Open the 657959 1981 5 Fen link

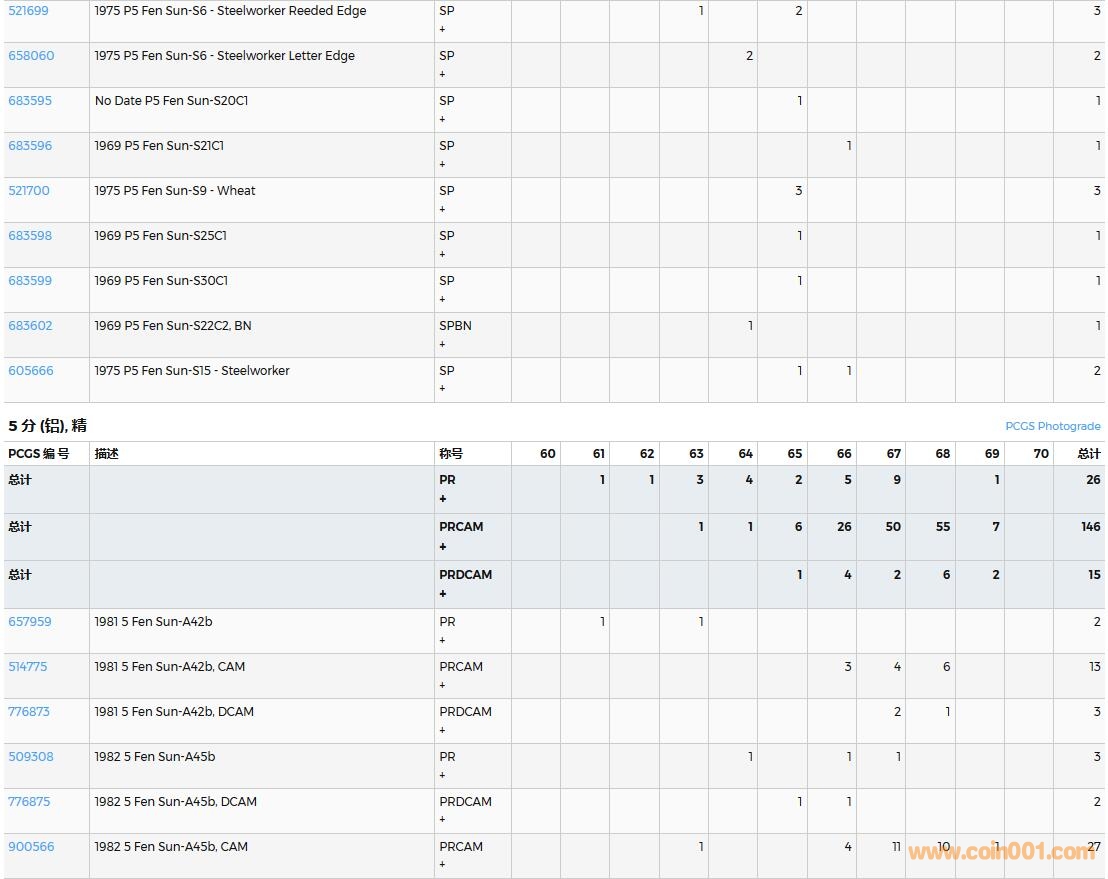point(30,622)
